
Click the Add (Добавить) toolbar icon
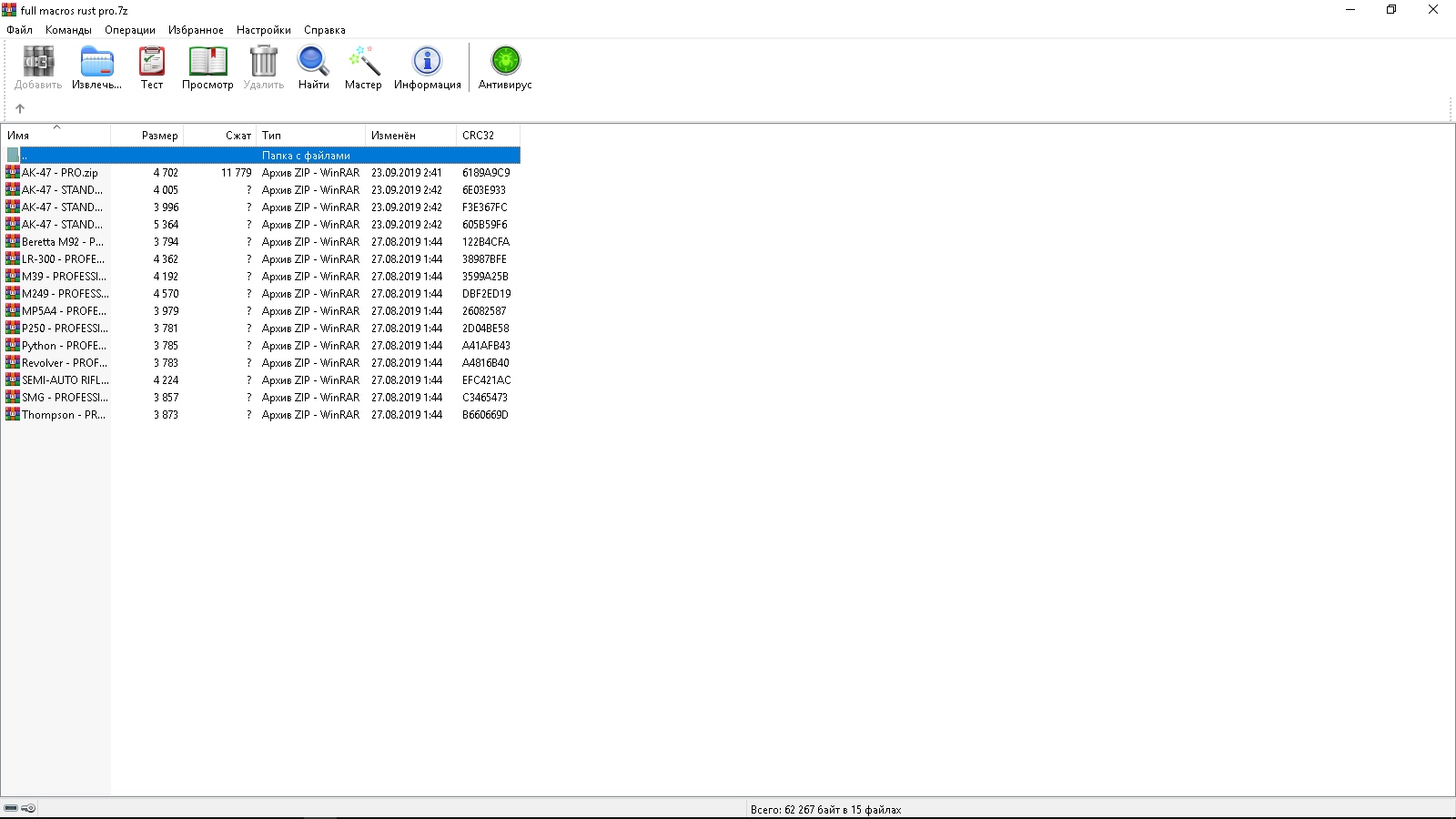(x=38, y=68)
